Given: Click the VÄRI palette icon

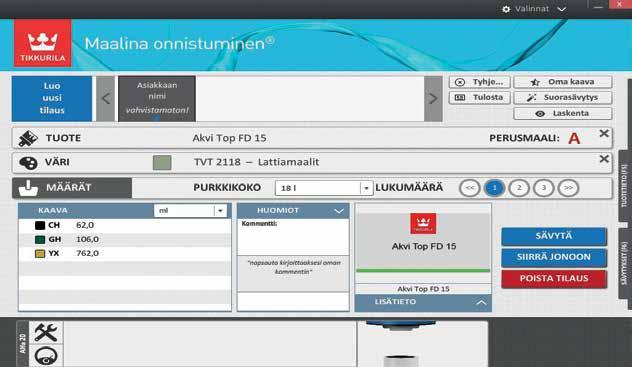Looking at the screenshot, I should [28, 163].
